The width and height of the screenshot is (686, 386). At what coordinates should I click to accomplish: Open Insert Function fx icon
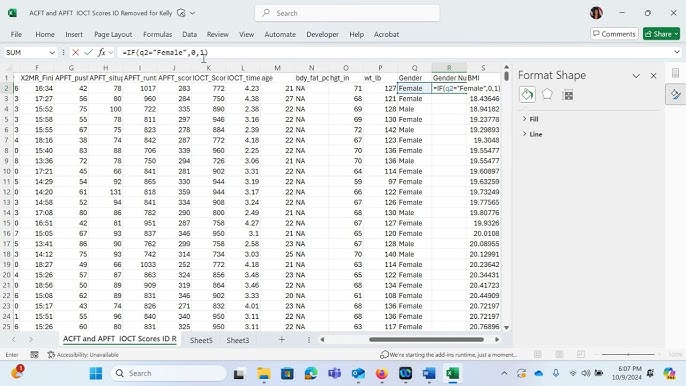pyautogui.click(x=102, y=53)
